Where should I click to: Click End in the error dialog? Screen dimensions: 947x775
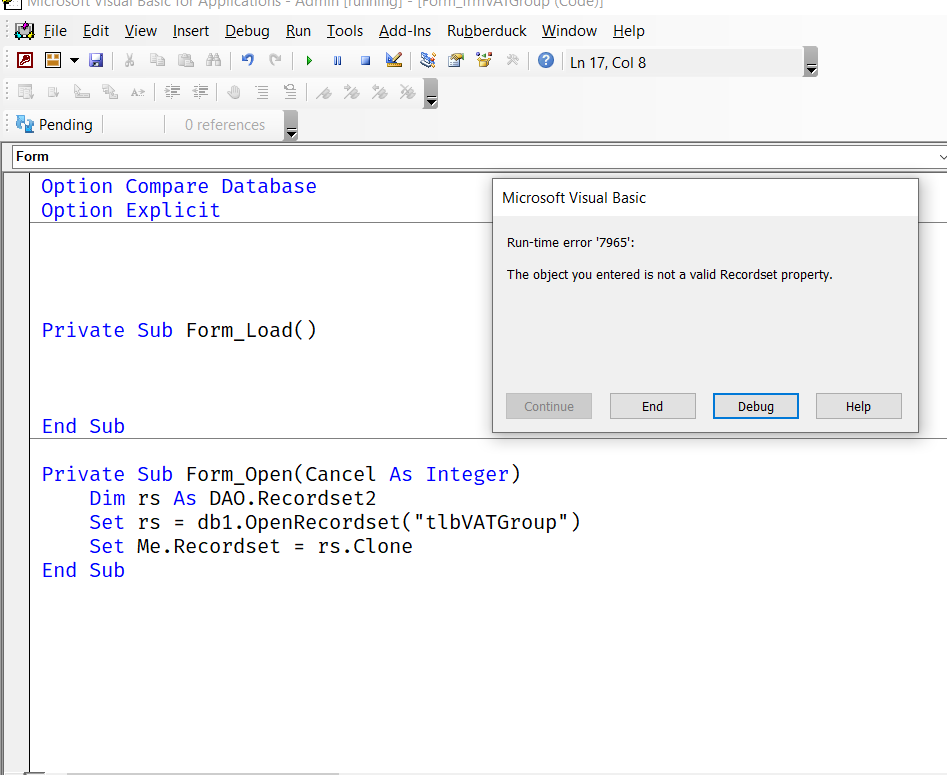click(652, 407)
